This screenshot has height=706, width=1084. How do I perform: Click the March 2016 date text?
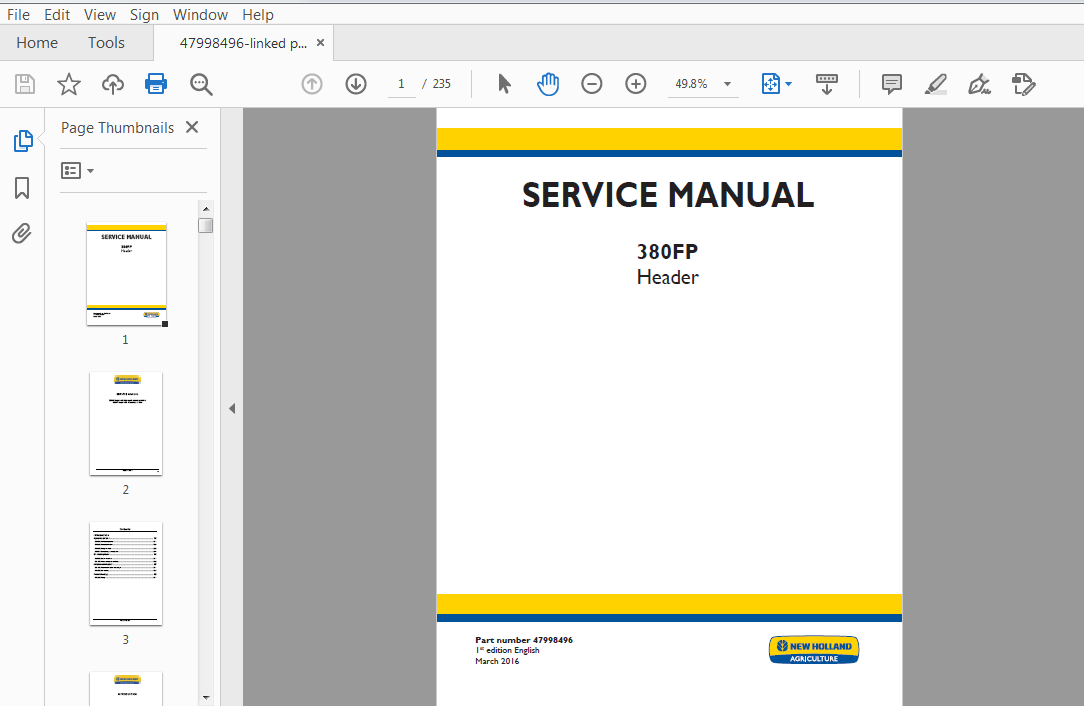[x=497, y=661]
